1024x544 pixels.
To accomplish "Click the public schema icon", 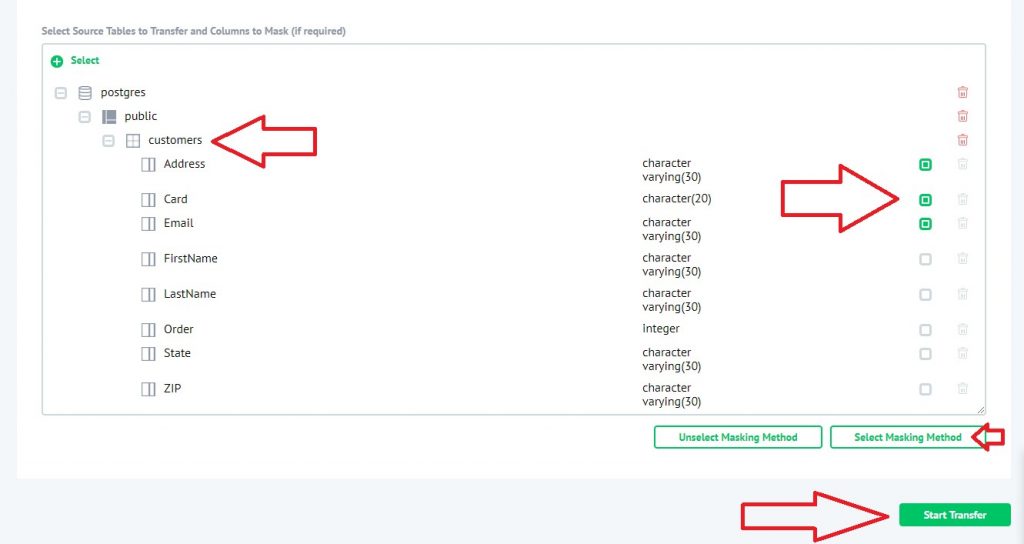I will point(109,116).
